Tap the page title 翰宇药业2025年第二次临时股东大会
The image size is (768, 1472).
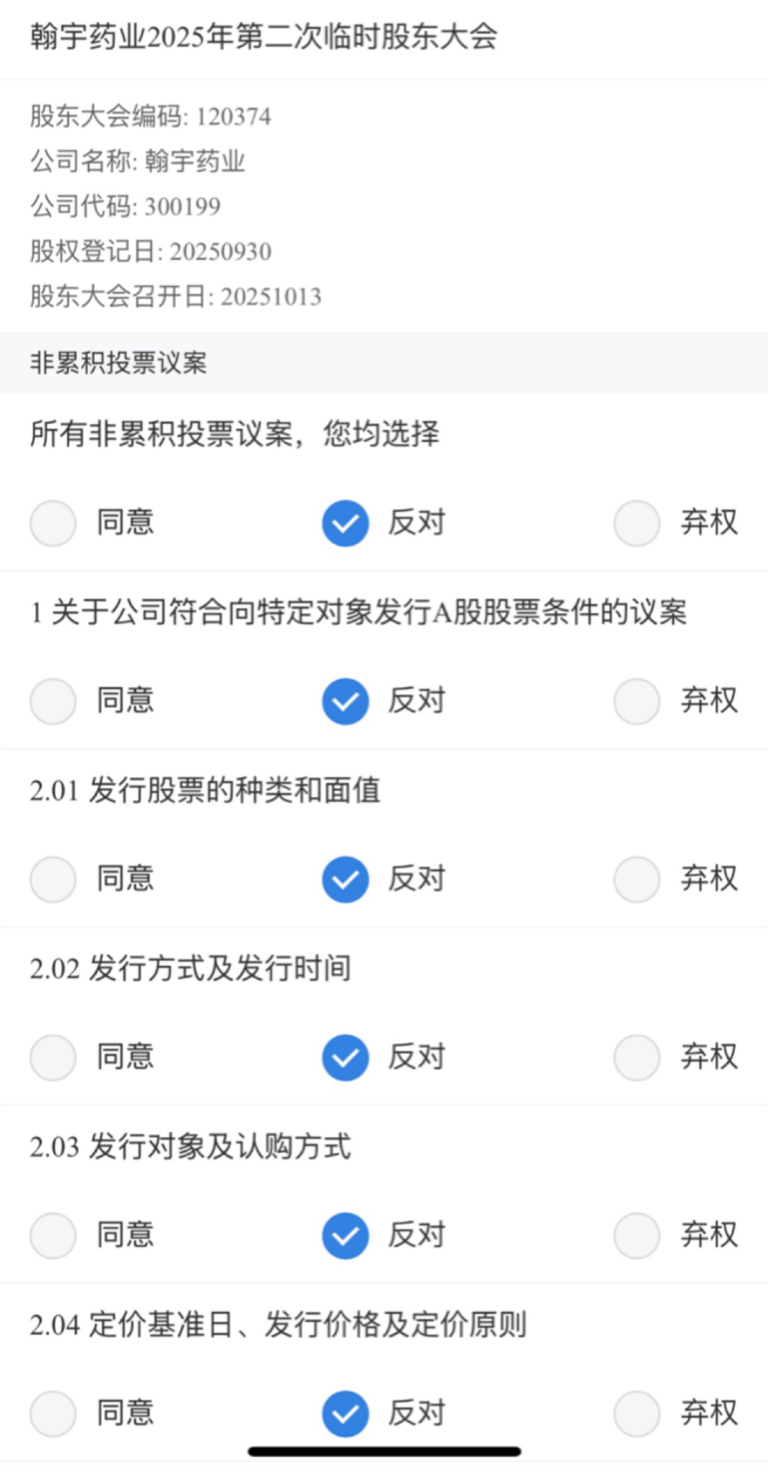[x=264, y=38]
